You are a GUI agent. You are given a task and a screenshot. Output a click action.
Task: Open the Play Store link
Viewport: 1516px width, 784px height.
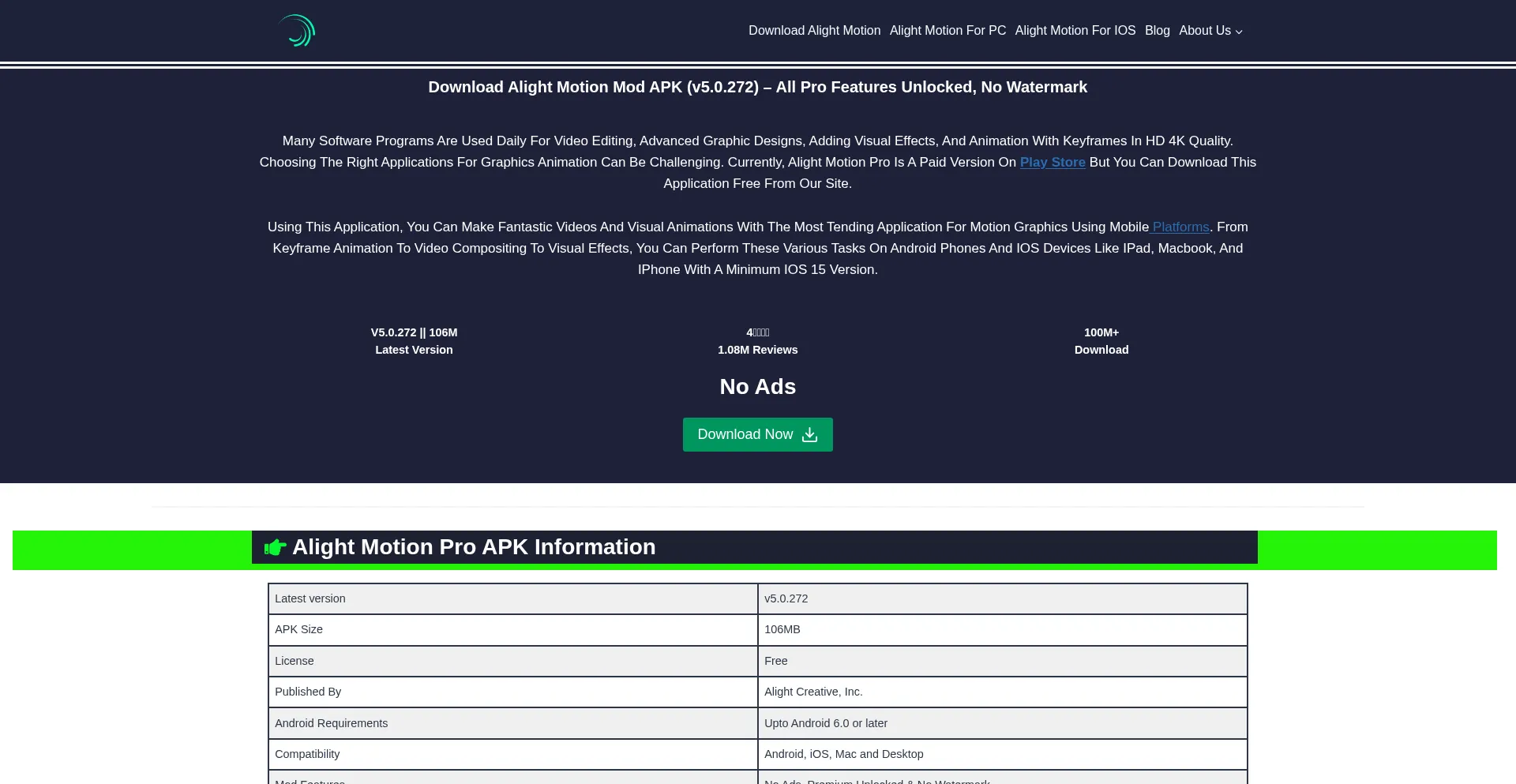tap(1053, 163)
